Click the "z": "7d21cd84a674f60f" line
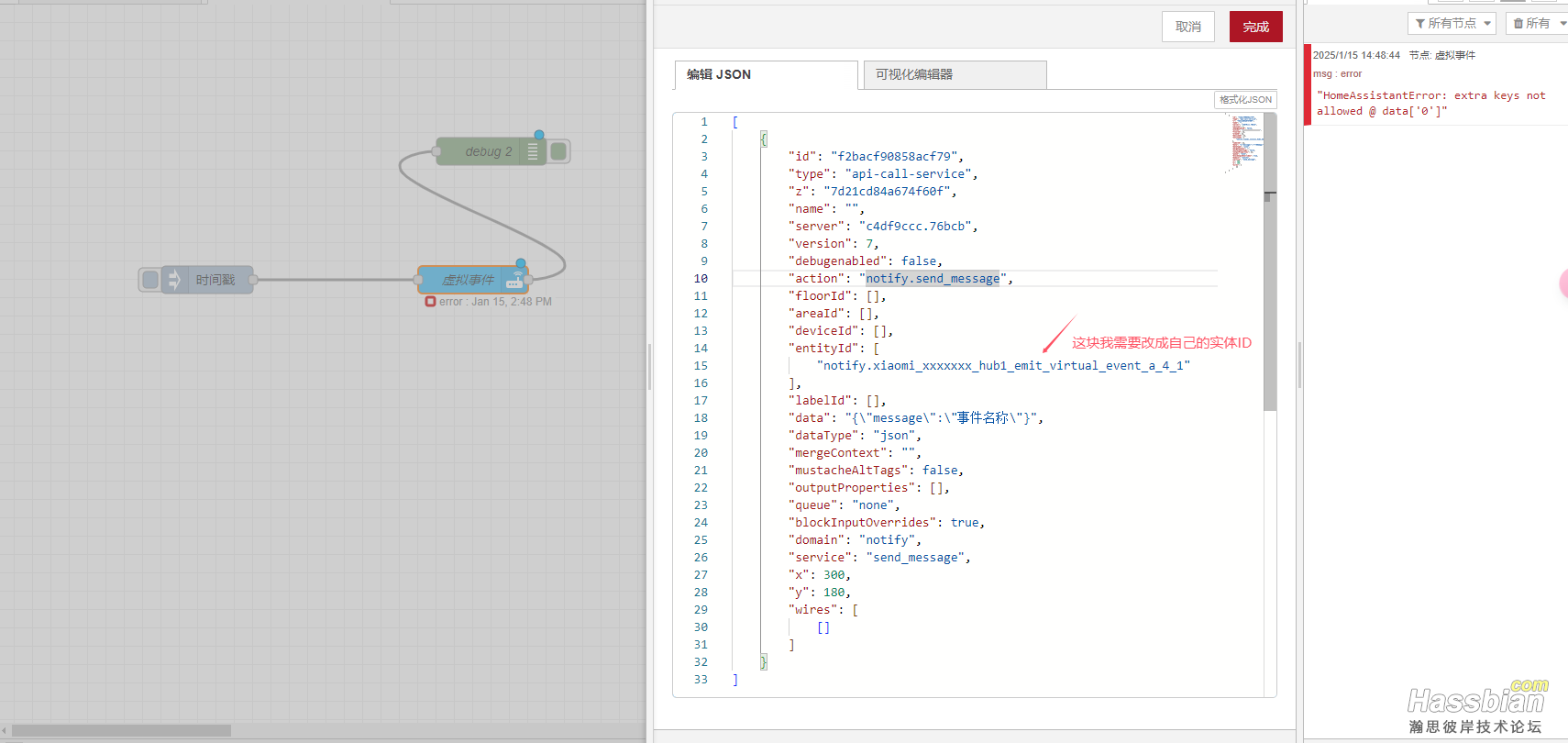This screenshot has width=1568, height=743. coord(872,191)
